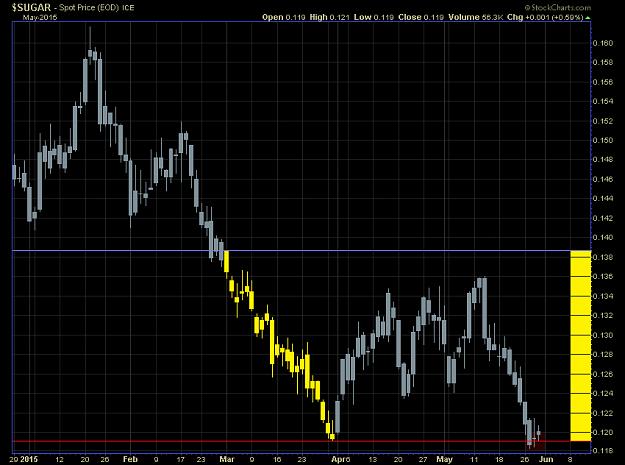
Task: Click the 0.126 price axis label
Action: click(602, 374)
